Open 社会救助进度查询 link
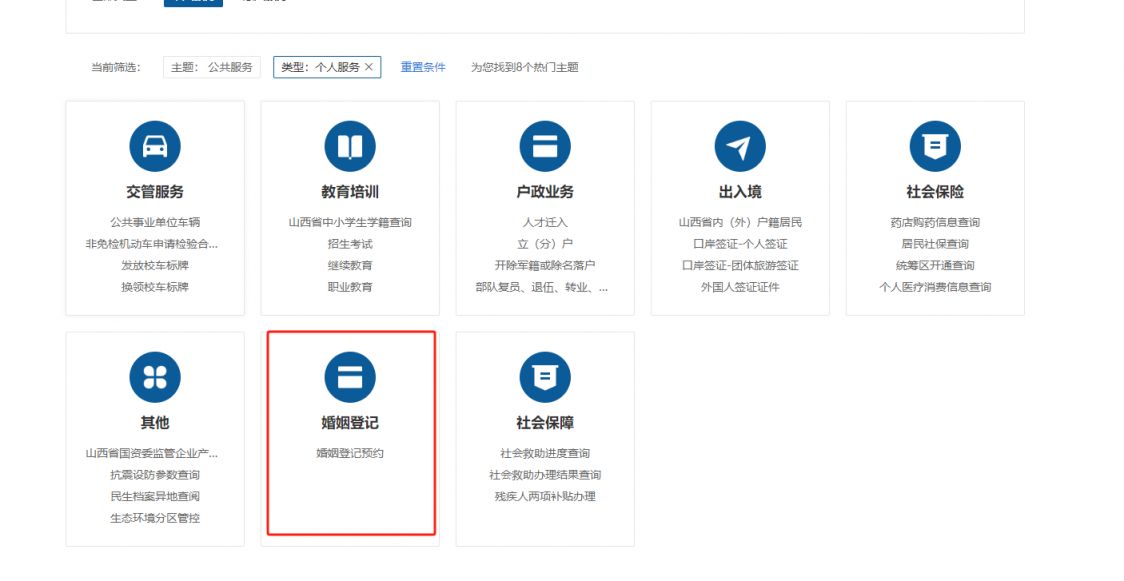The height and width of the screenshot is (581, 1124). coord(545,453)
